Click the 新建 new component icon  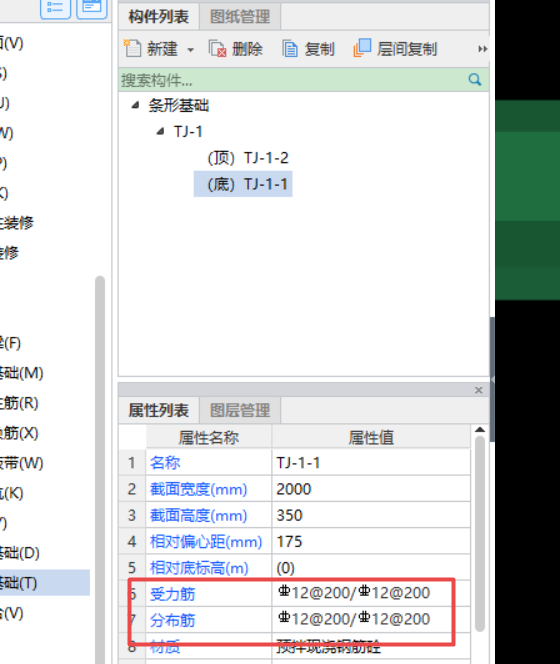point(132,49)
